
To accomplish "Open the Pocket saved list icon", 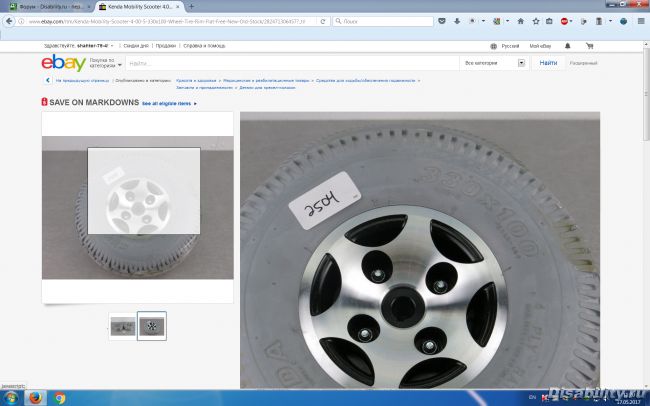I will coord(442,21).
